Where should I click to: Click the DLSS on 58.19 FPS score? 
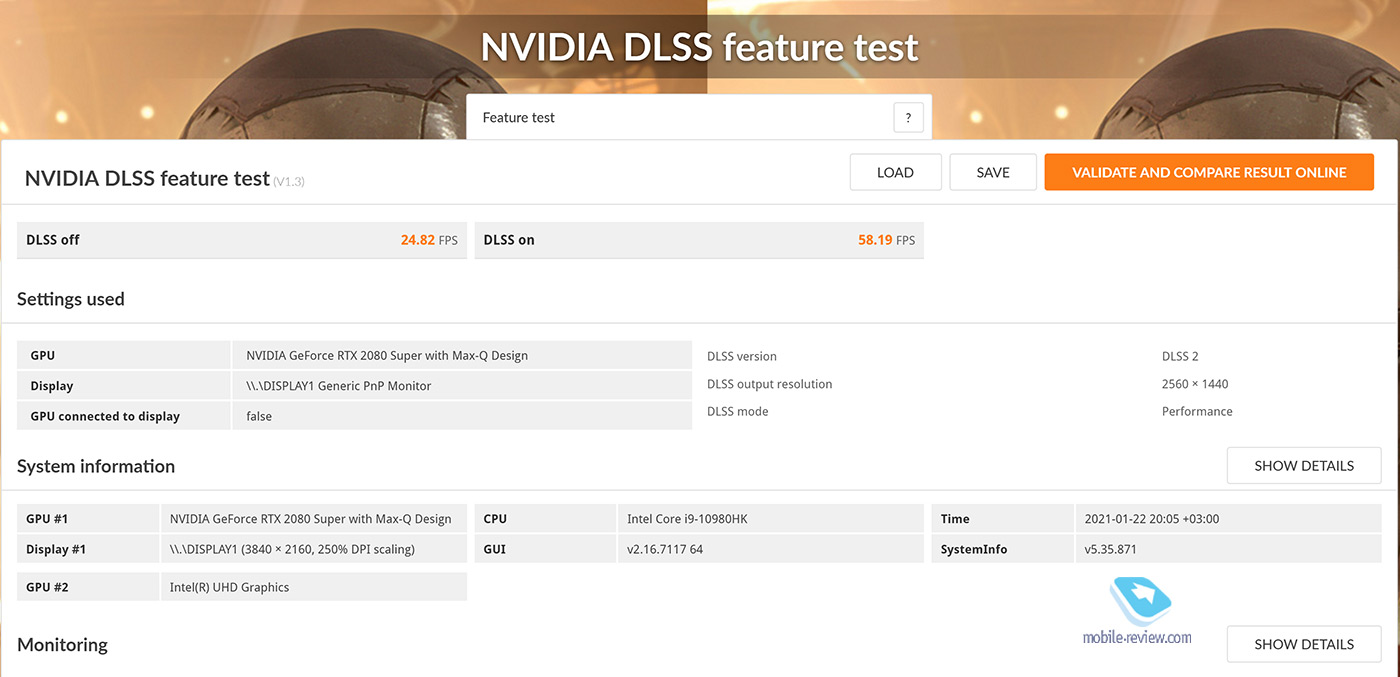885,240
